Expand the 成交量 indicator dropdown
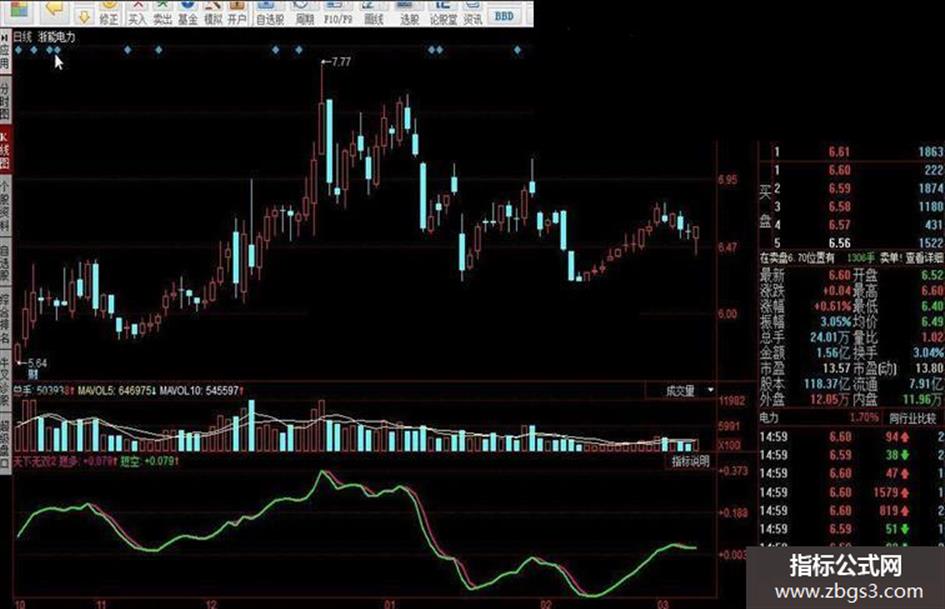 click(x=711, y=391)
